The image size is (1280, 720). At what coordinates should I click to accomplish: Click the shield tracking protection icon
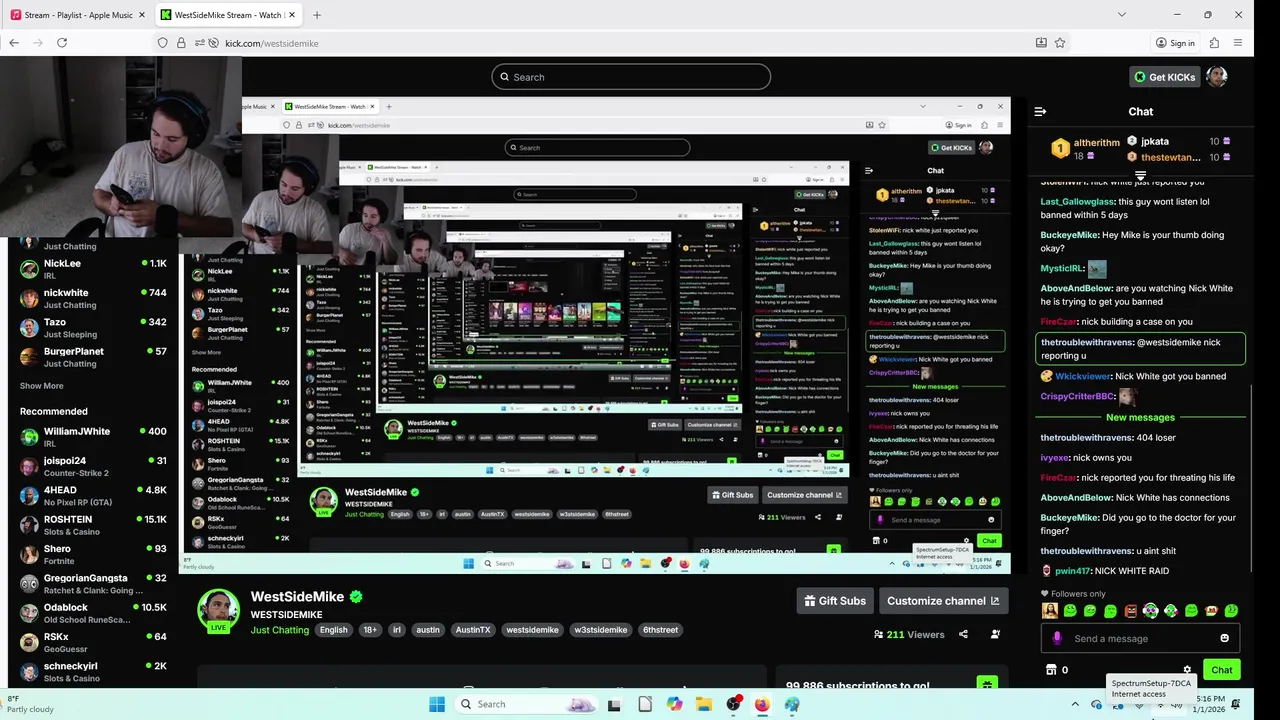click(163, 43)
